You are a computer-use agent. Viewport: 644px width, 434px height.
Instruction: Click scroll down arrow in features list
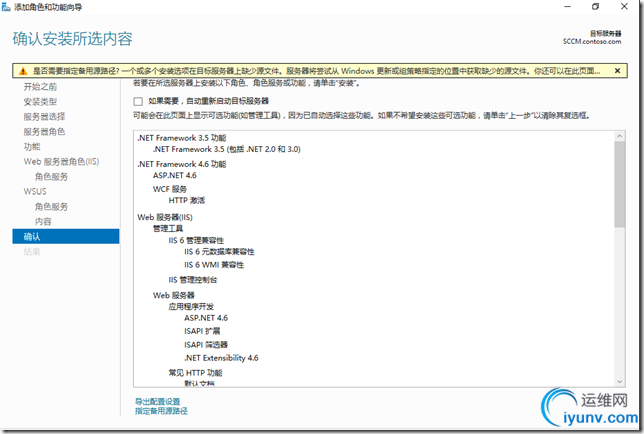(620, 381)
